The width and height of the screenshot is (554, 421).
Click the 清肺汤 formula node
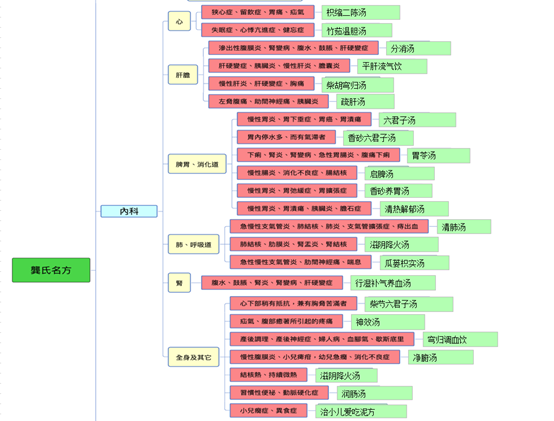[464, 227]
